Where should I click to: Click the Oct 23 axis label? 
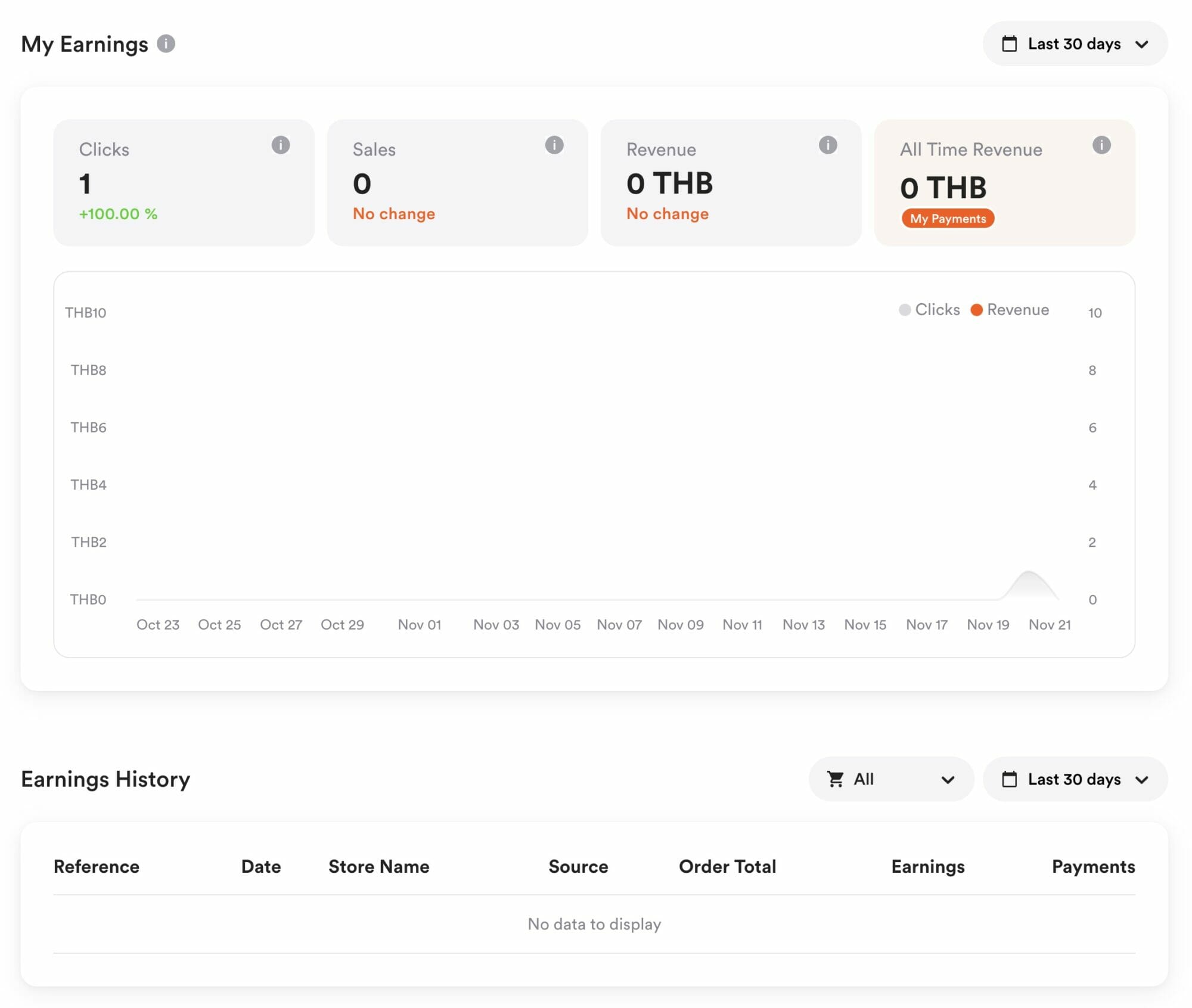[x=158, y=624]
